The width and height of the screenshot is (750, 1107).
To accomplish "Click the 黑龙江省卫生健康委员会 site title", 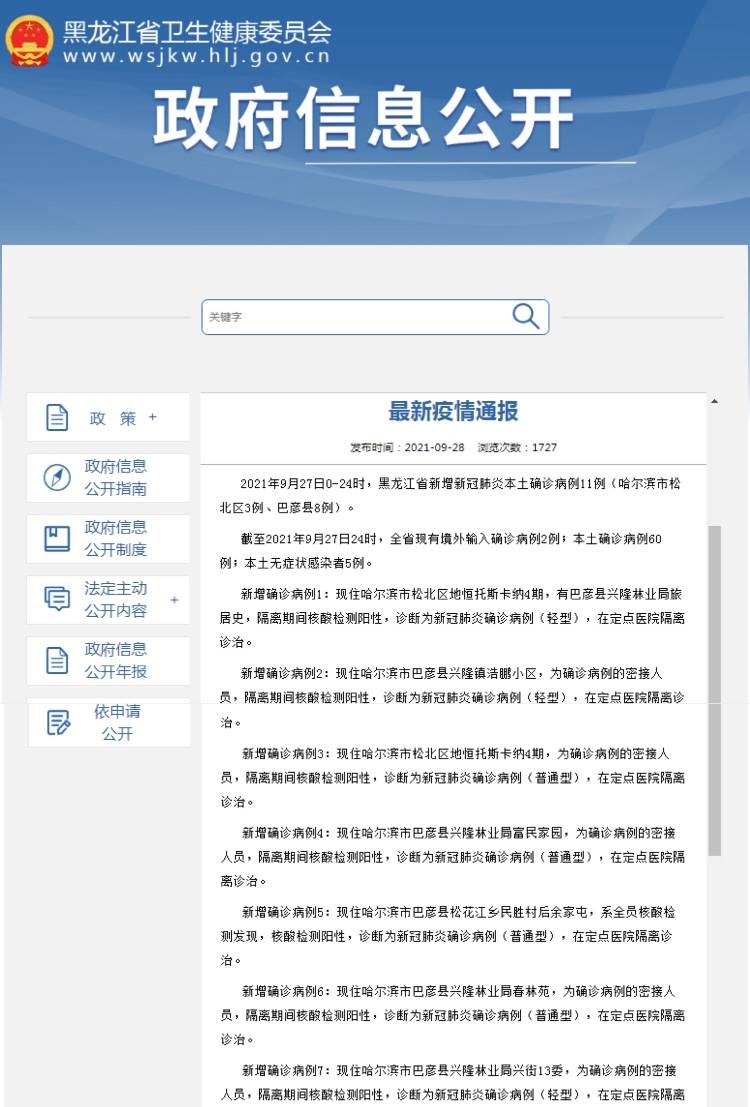I will click(197, 32).
